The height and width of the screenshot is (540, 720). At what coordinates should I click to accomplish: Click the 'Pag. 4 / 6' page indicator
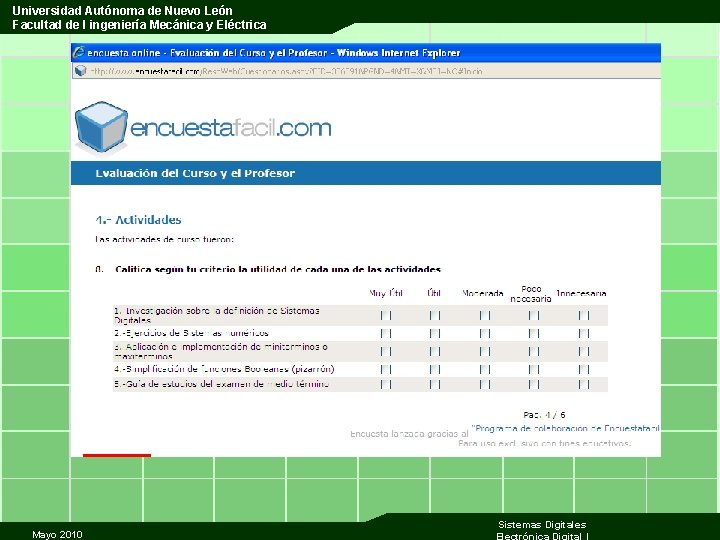[x=544, y=415]
